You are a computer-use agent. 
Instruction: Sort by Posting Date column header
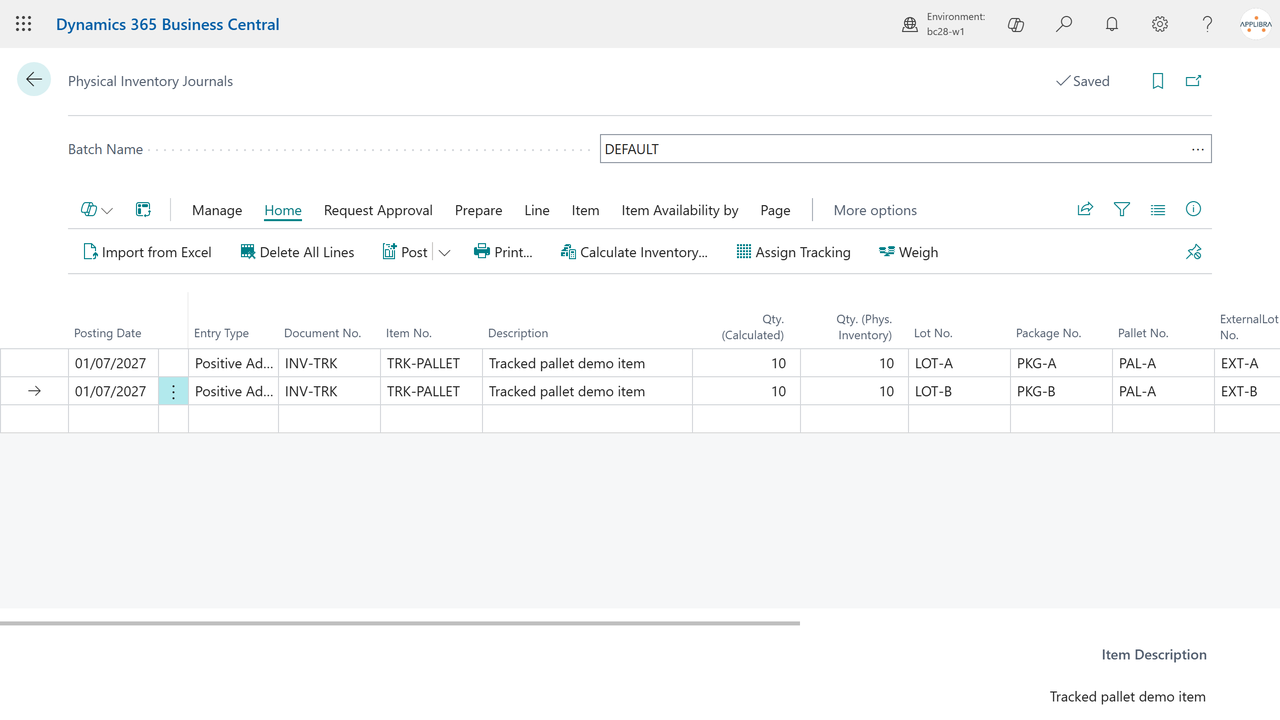click(108, 333)
